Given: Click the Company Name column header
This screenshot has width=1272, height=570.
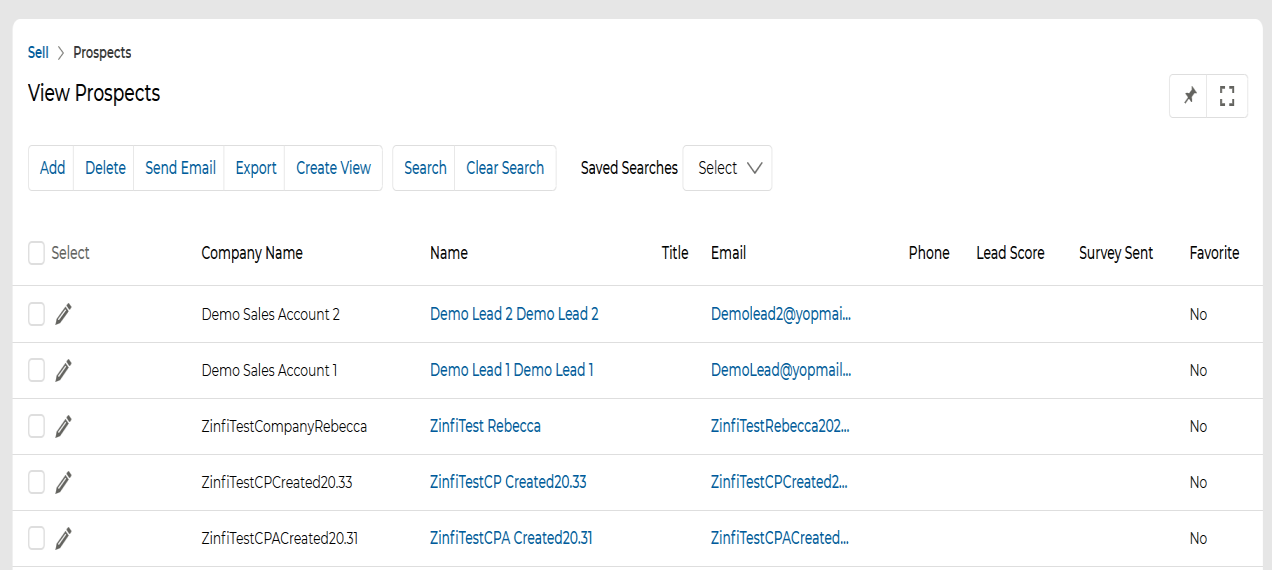Looking at the screenshot, I should point(252,253).
